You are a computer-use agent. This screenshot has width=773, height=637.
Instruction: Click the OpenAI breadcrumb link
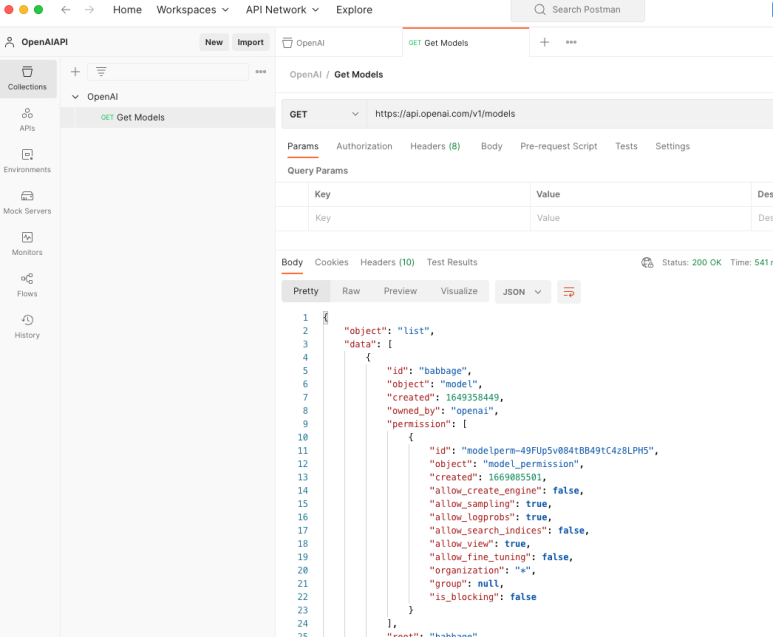point(306,75)
